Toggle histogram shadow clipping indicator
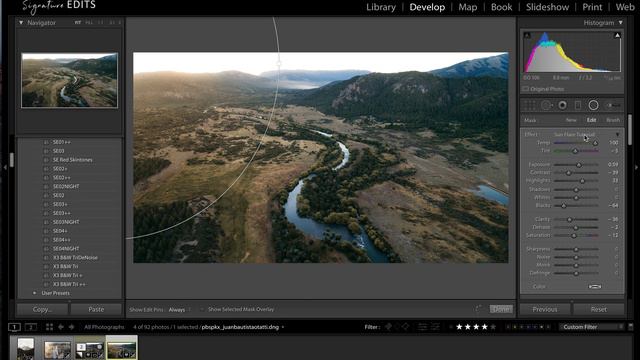Screen dimensions: 640x360 coord(527,36)
